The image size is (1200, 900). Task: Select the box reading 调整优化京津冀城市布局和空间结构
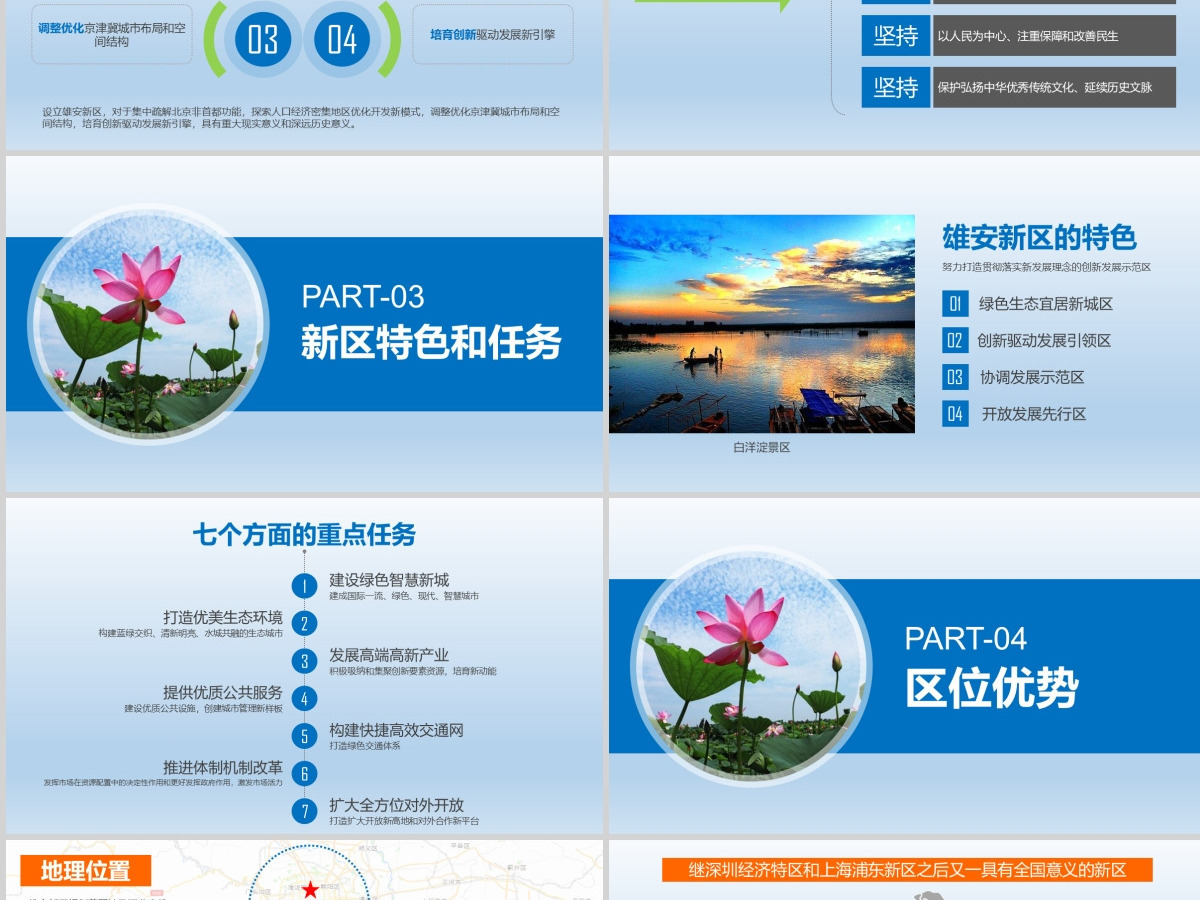[112, 35]
